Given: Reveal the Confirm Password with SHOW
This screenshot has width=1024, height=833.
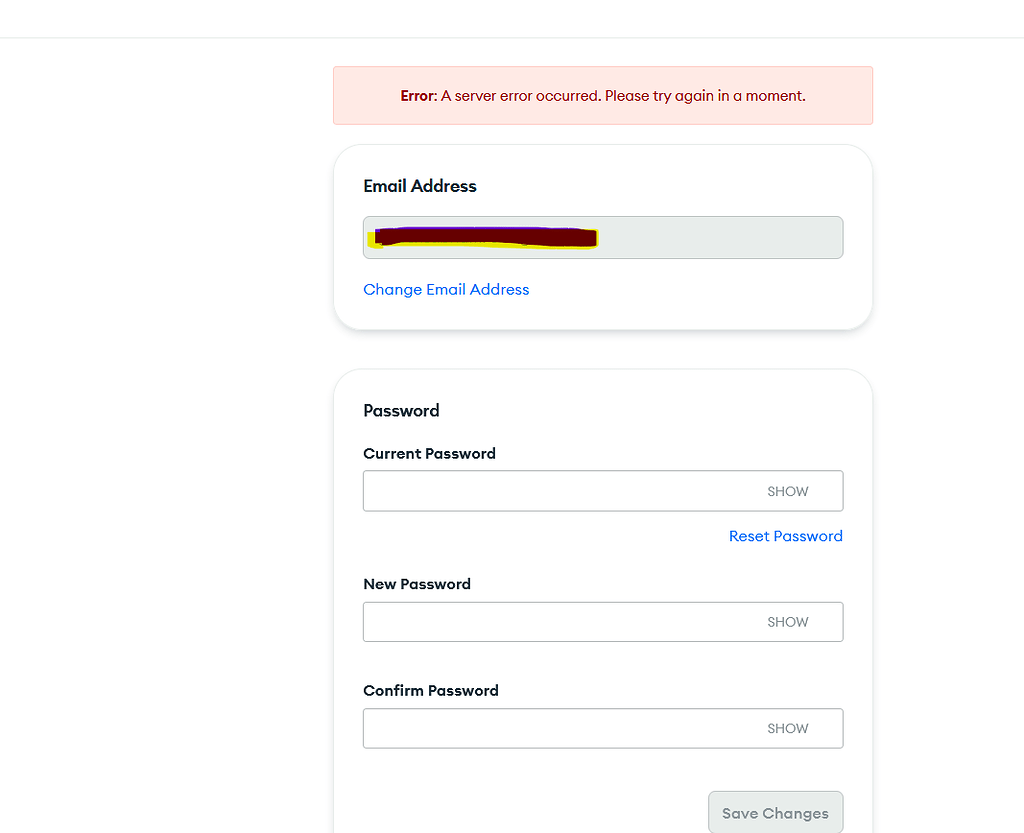Looking at the screenshot, I should [x=788, y=729].
